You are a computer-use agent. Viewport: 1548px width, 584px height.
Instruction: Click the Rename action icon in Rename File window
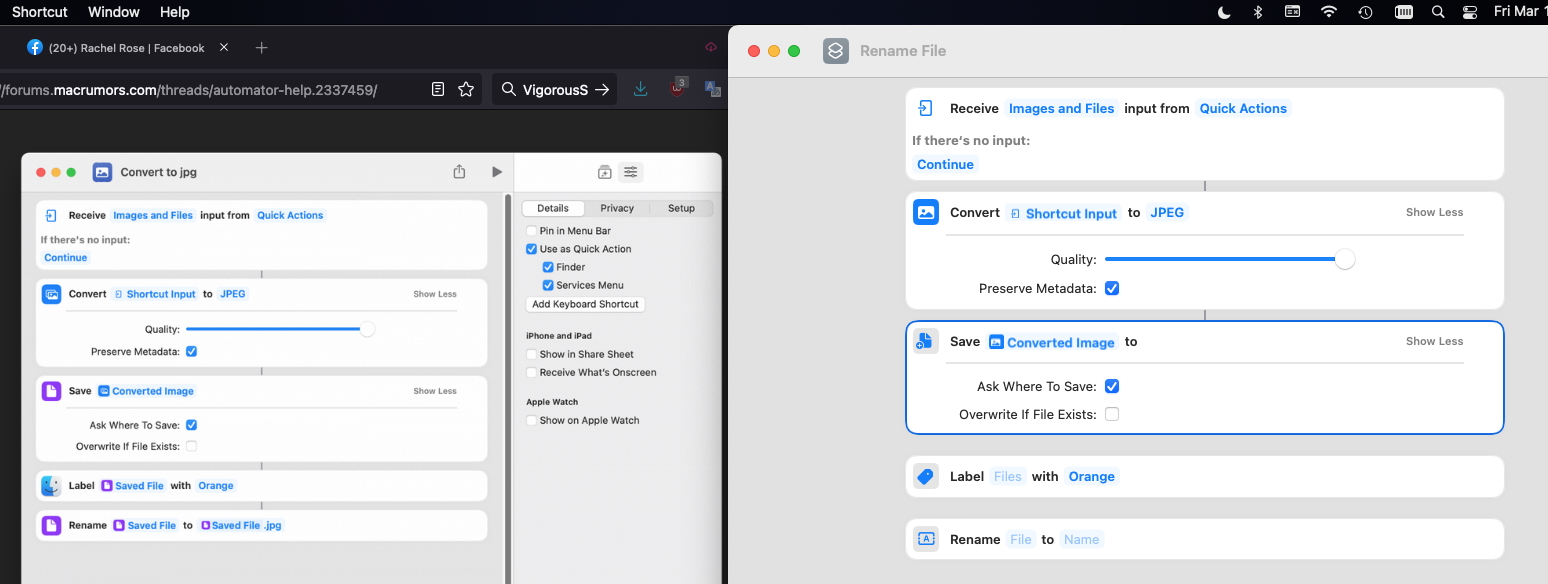pyautogui.click(x=926, y=539)
